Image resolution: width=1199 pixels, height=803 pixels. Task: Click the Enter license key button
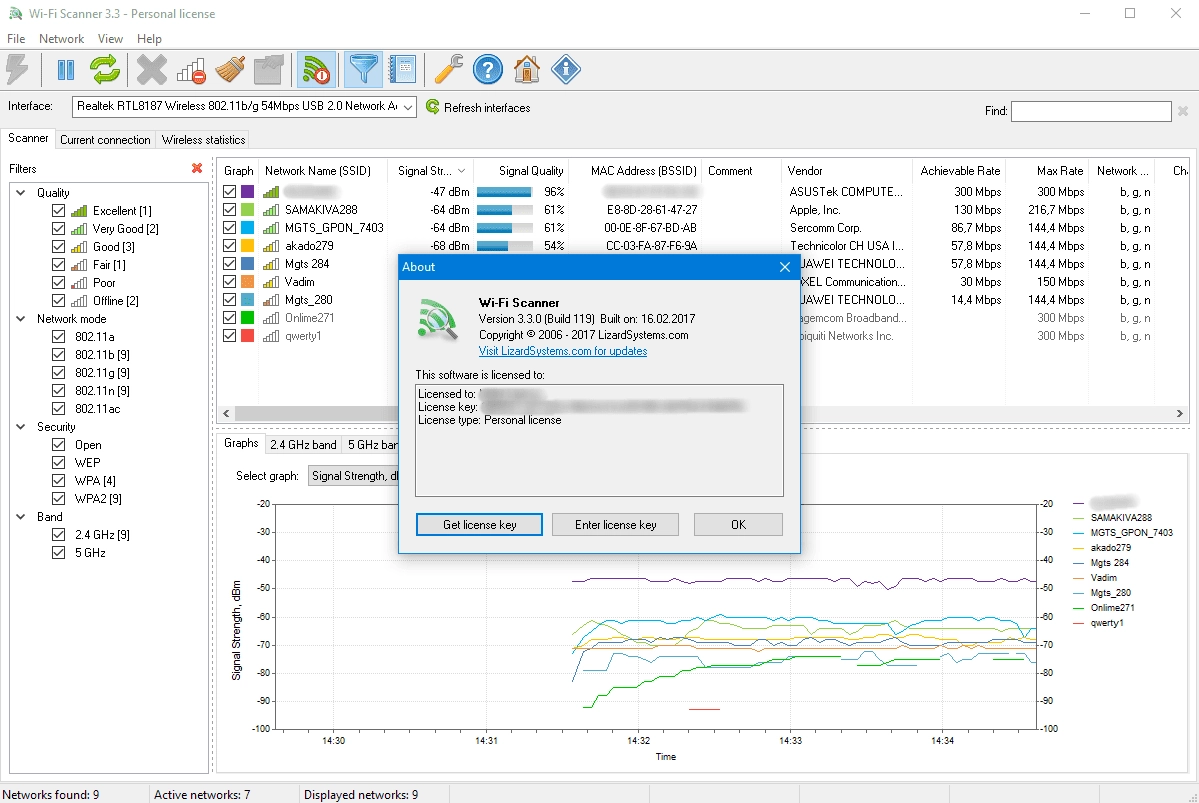click(x=616, y=525)
